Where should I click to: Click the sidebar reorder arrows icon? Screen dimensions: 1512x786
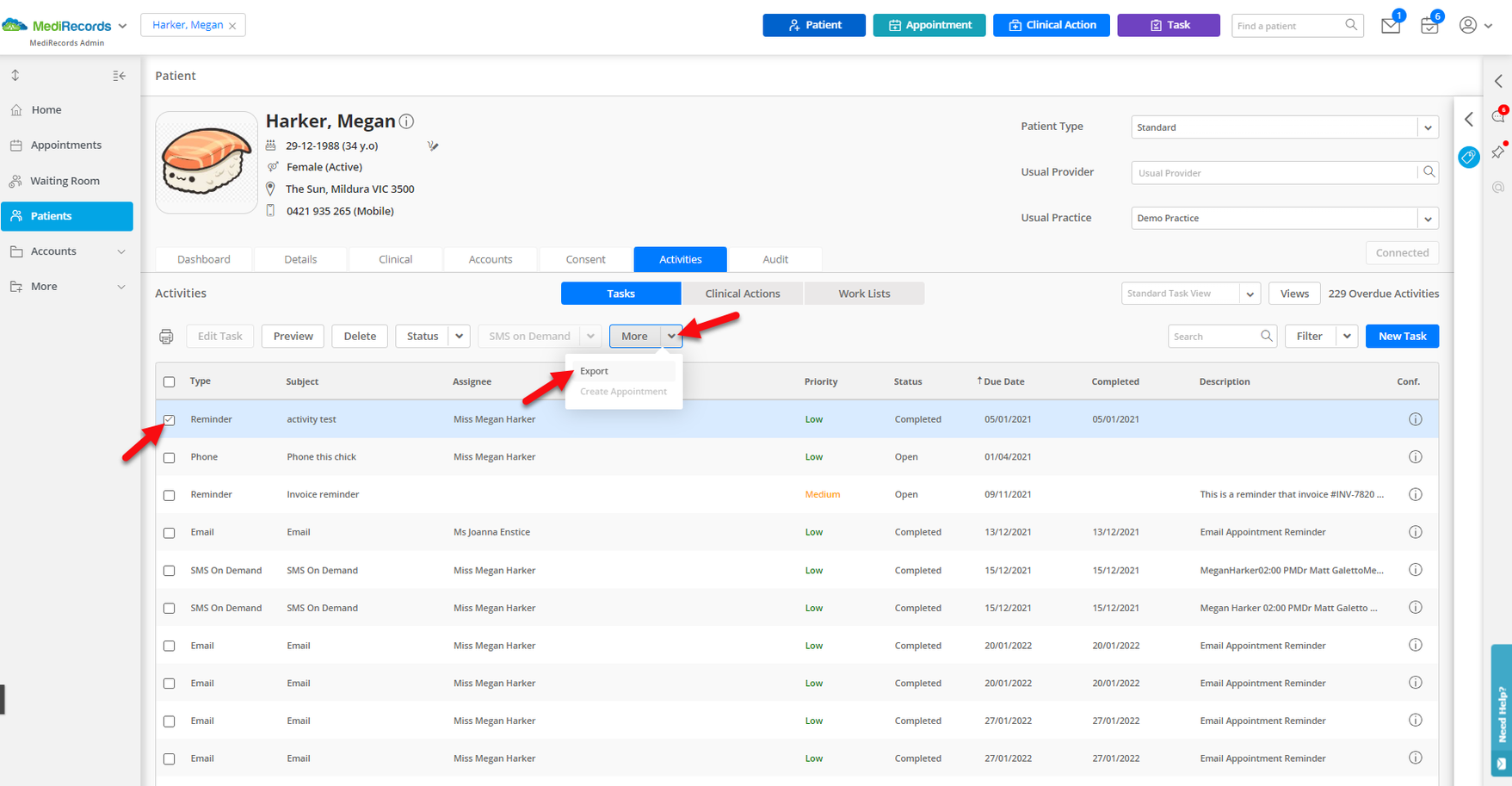coord(15,76)
